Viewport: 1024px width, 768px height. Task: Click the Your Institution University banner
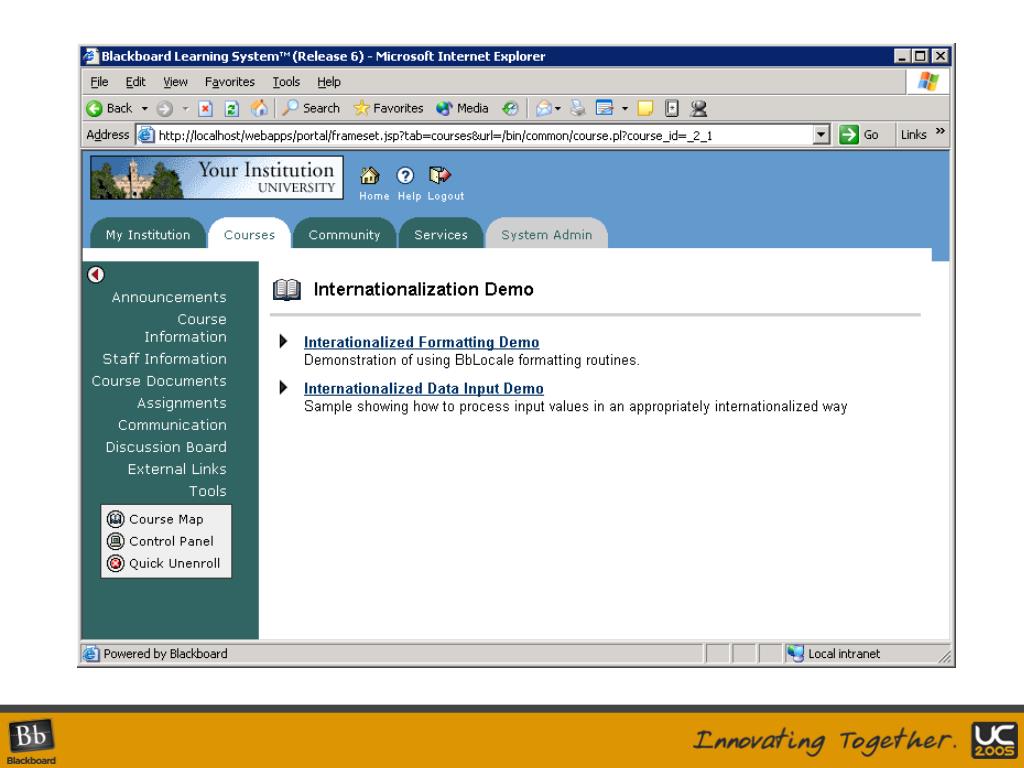217,178
